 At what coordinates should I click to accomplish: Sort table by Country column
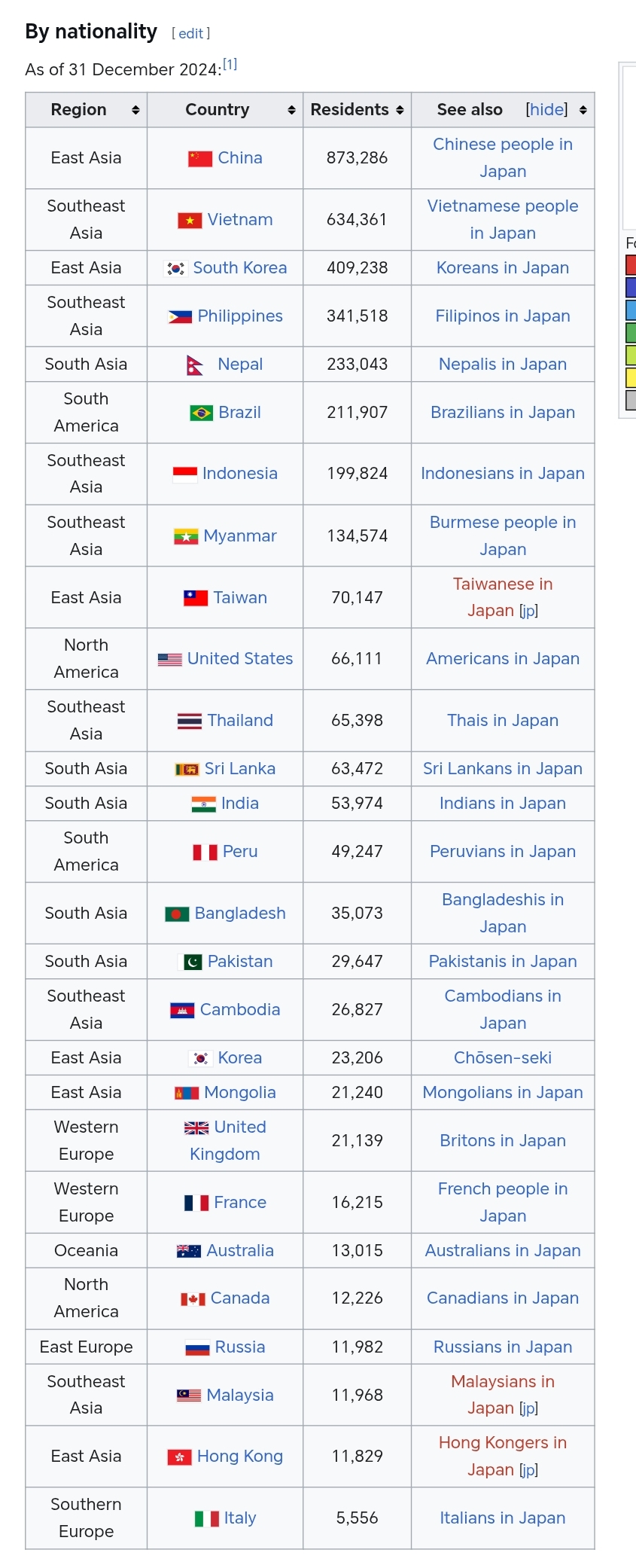coord(291,110)
